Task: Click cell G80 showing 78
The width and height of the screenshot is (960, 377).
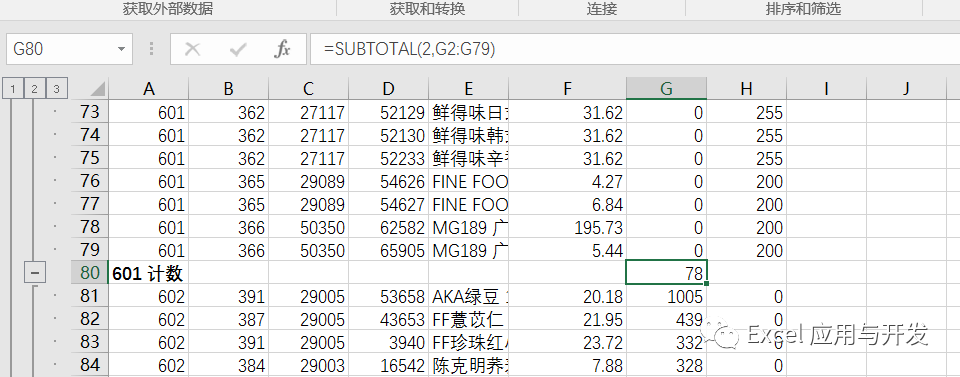Action: coord(666,273)
